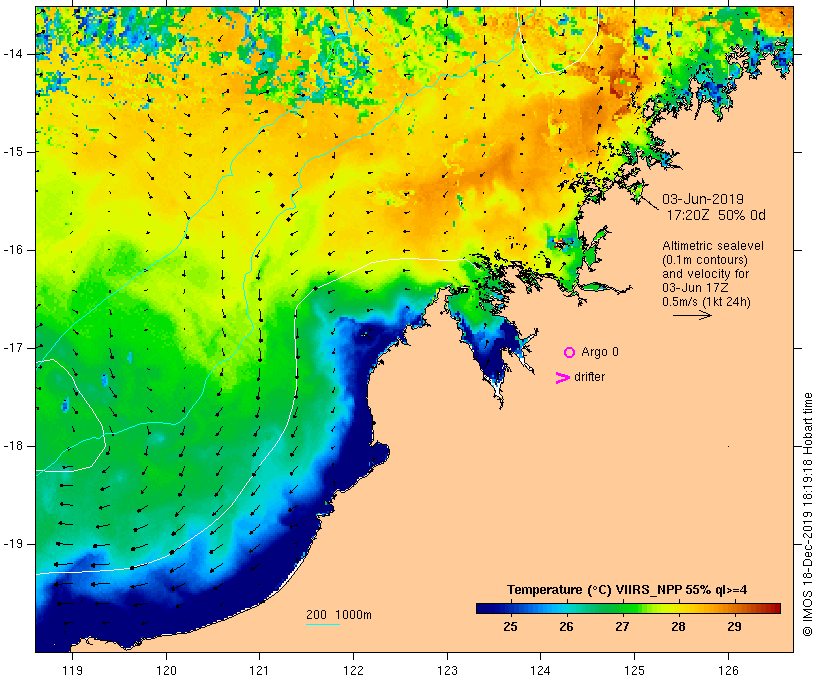Click the cyan 200m isobath legend line
Screen dimensions: 820x680
[x=323, y=624]
